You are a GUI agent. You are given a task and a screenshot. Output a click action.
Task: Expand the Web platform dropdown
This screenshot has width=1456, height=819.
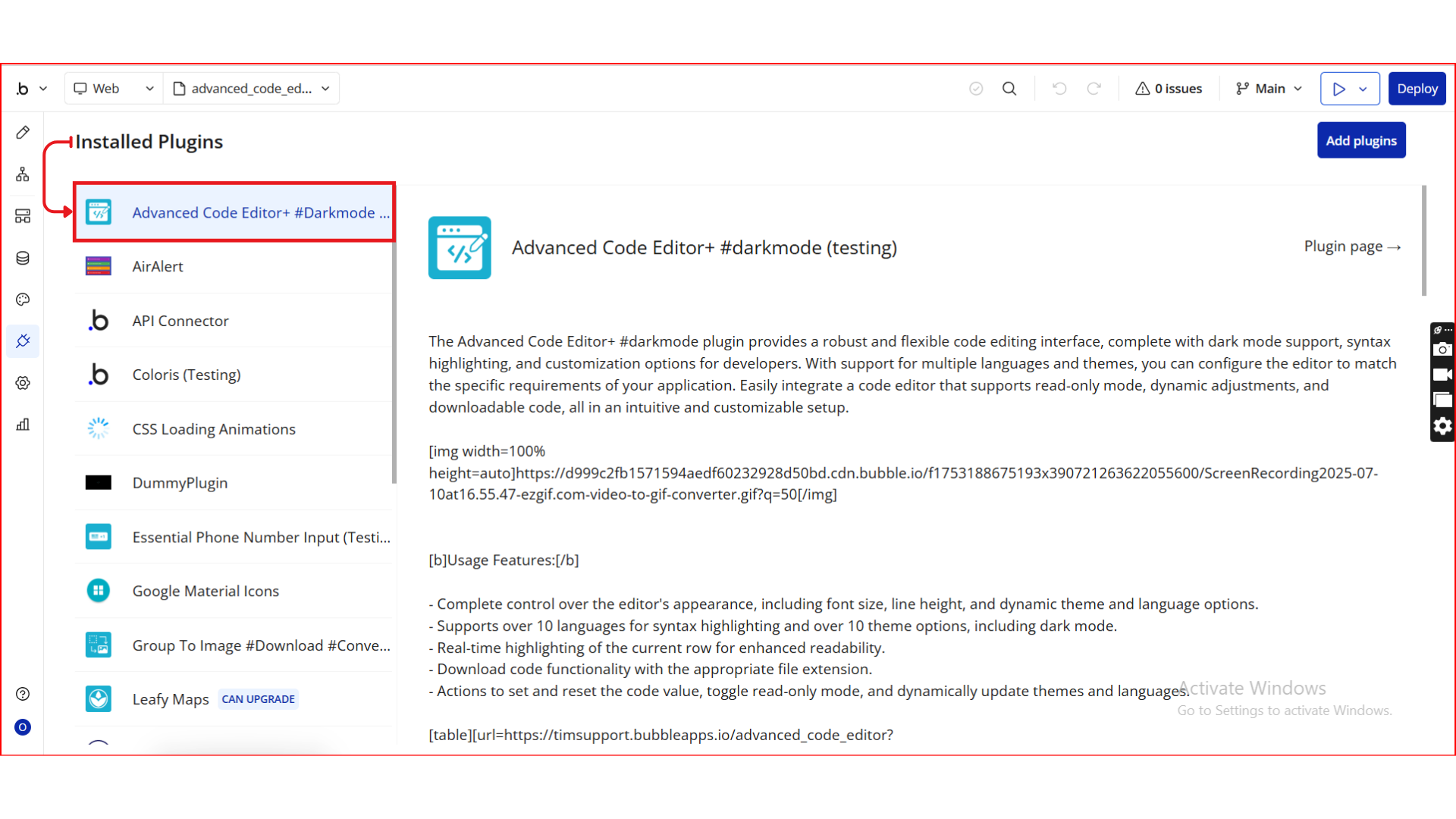pyautogui.click(x=114, y=89)
